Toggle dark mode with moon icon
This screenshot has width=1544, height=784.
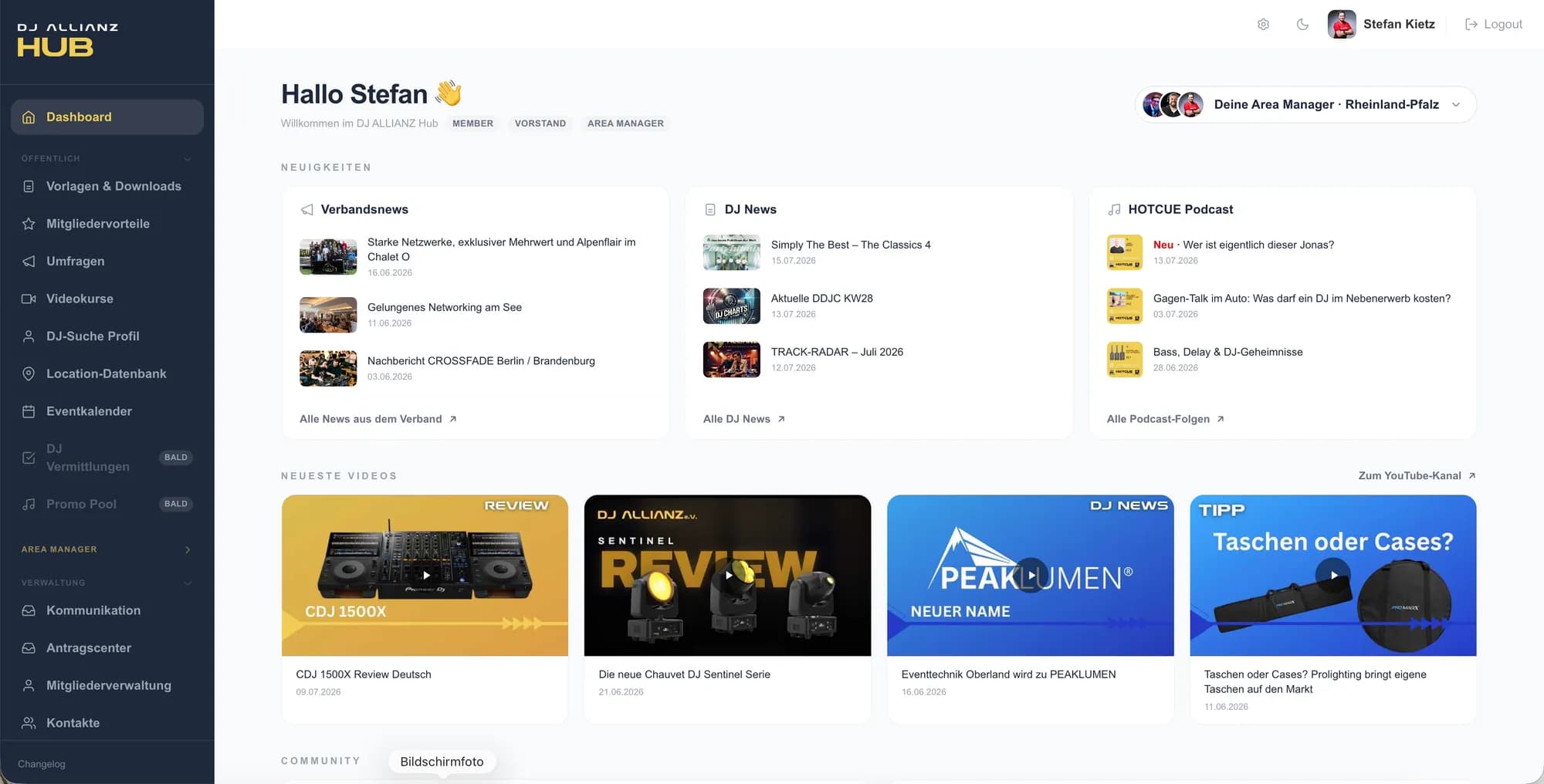pyautogui.click(x=1302, y=24)
